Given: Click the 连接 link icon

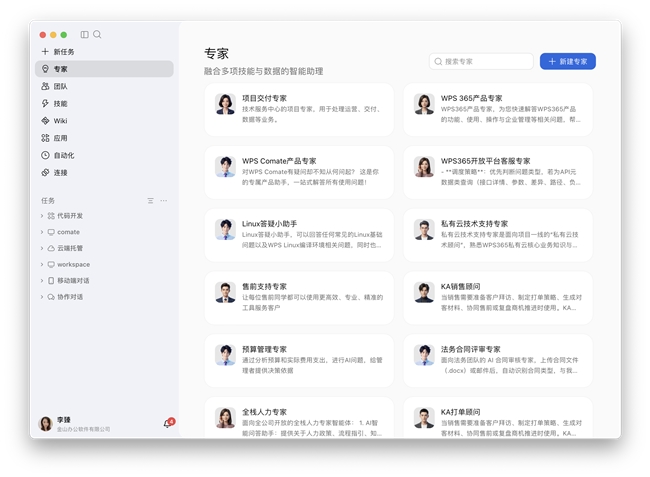Looking at the screenshot, I should [45, 172].
